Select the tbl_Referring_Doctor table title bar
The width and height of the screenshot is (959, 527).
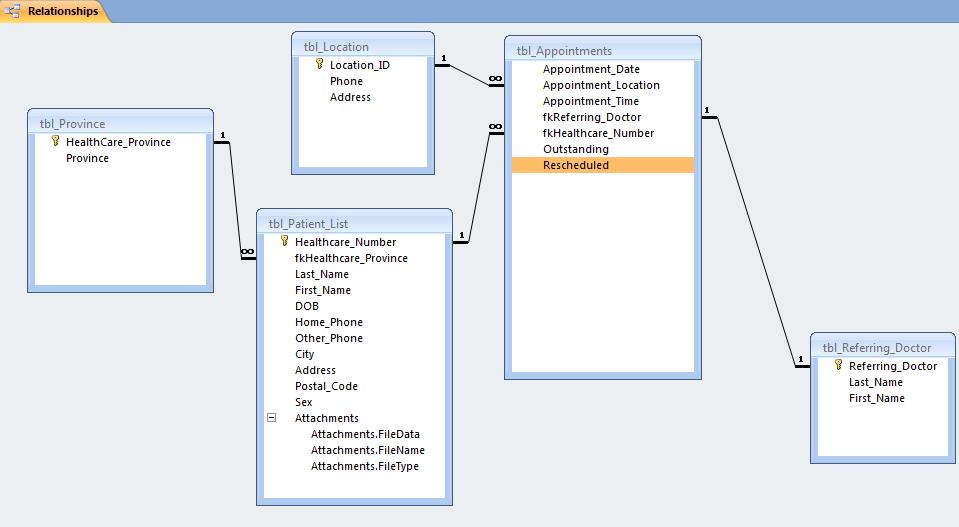(883, 347)
